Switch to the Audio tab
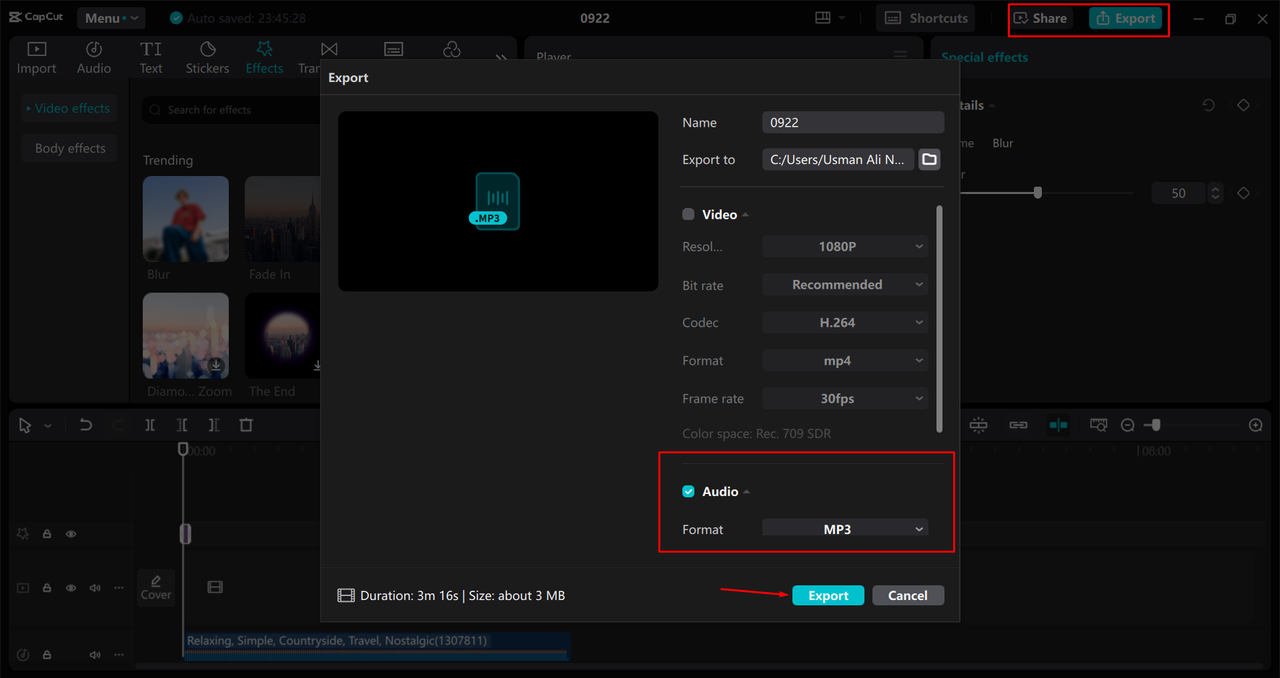The image size is (1280, 678). tap(94, 58)
